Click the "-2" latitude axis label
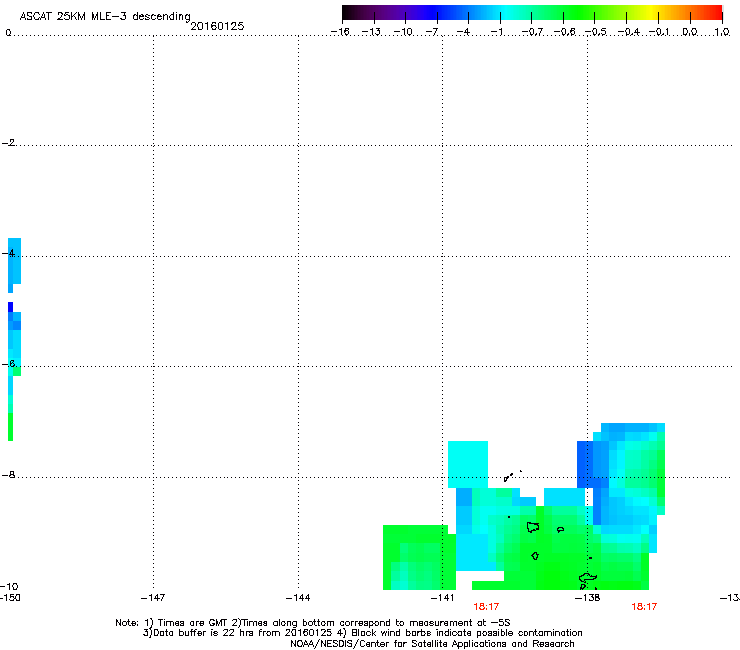Viewport: 740px width, 650px height. [x=8, y=143]
